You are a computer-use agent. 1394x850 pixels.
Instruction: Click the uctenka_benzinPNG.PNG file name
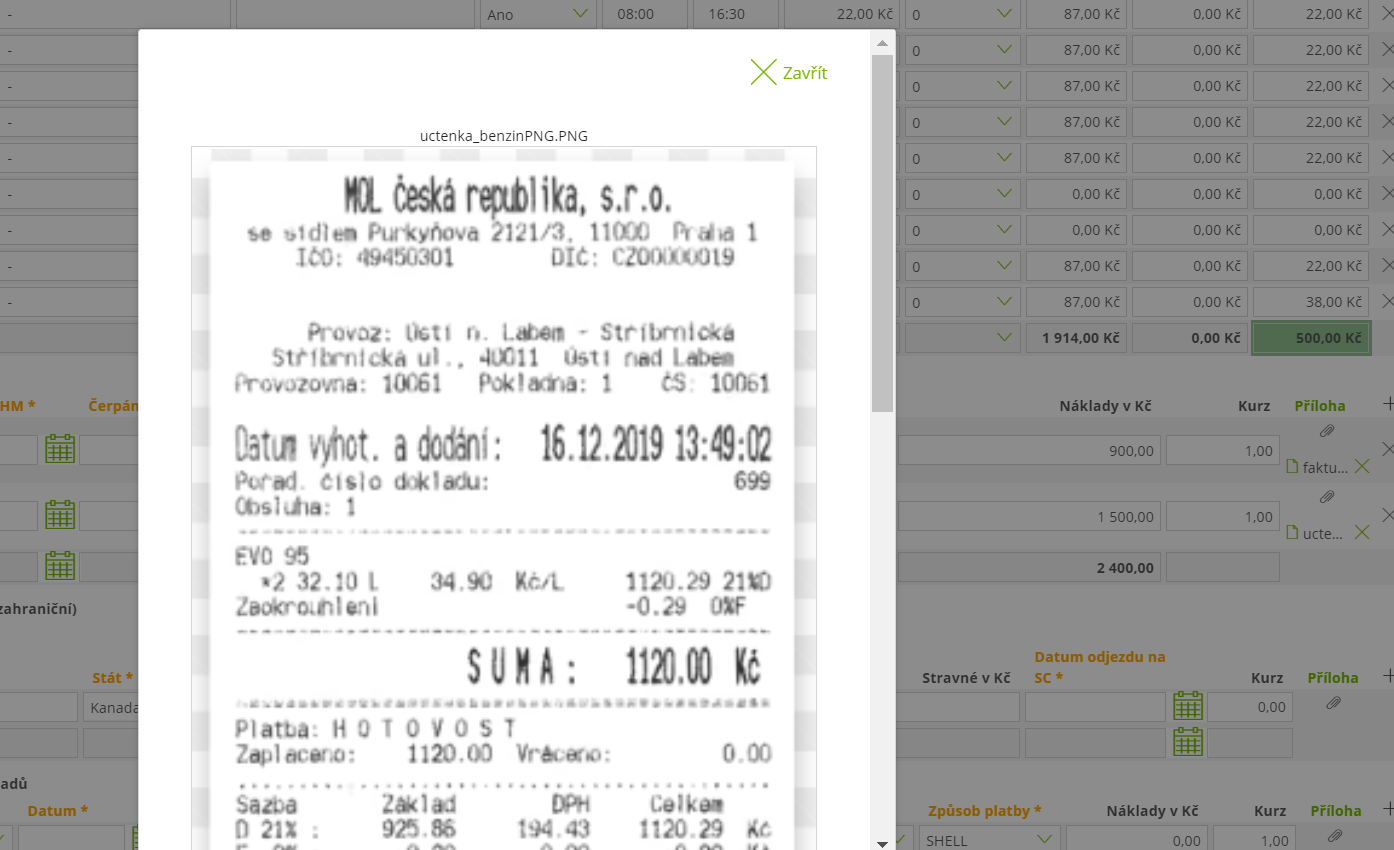(504, 135)
